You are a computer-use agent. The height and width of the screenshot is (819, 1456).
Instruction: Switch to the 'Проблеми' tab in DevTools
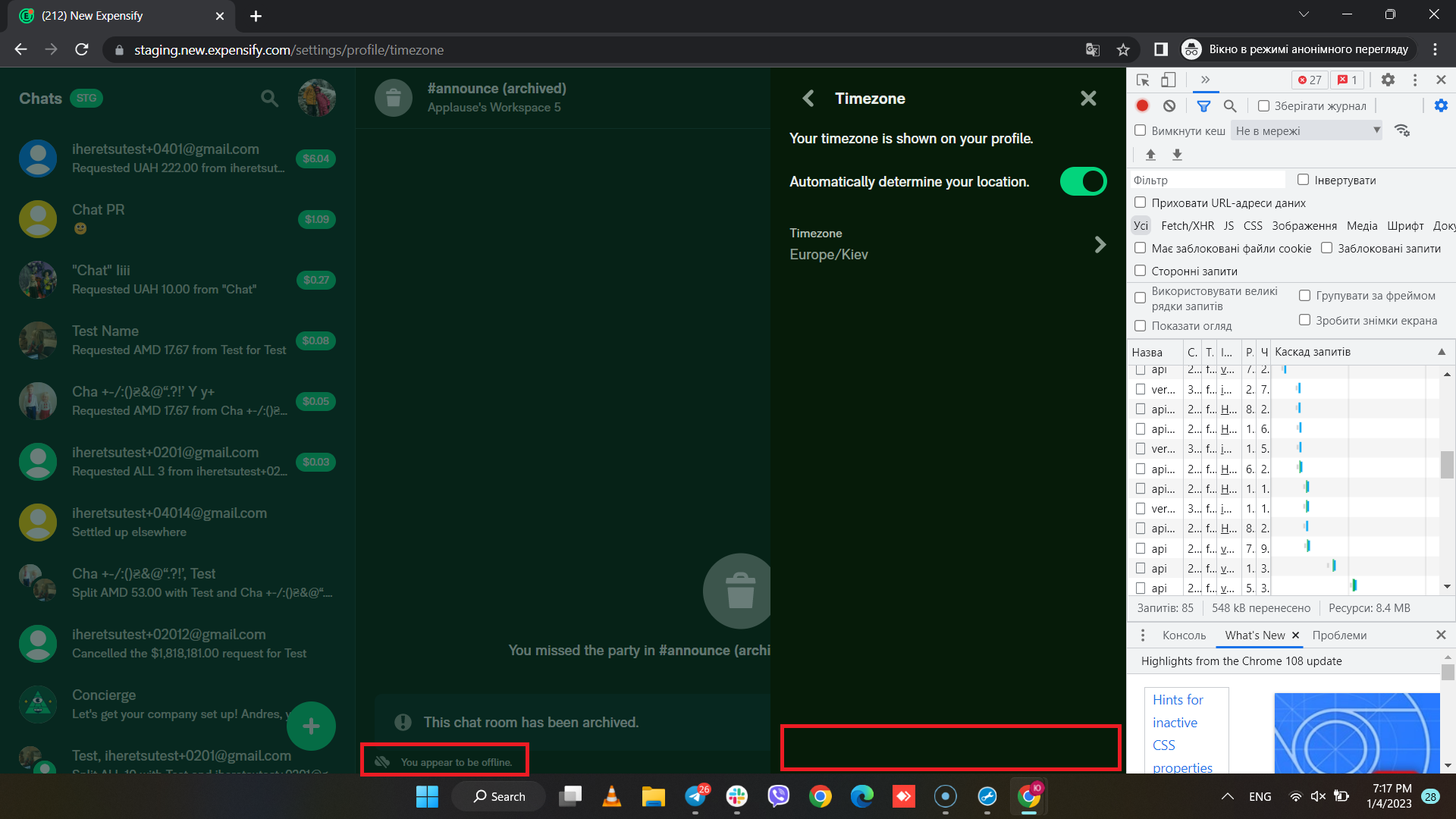[1338, 635]
